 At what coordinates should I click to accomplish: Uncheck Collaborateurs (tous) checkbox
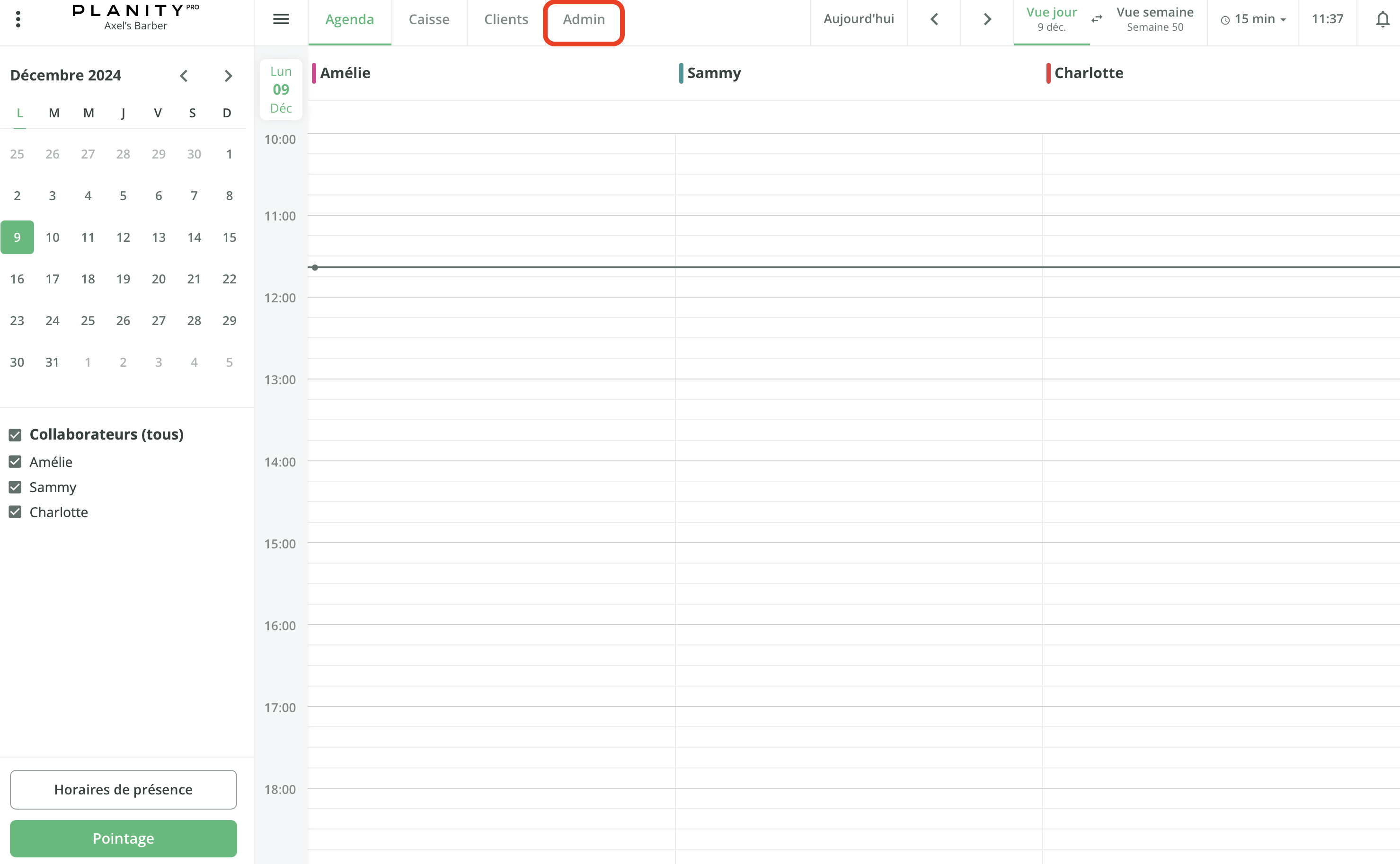tap(16, 435)
